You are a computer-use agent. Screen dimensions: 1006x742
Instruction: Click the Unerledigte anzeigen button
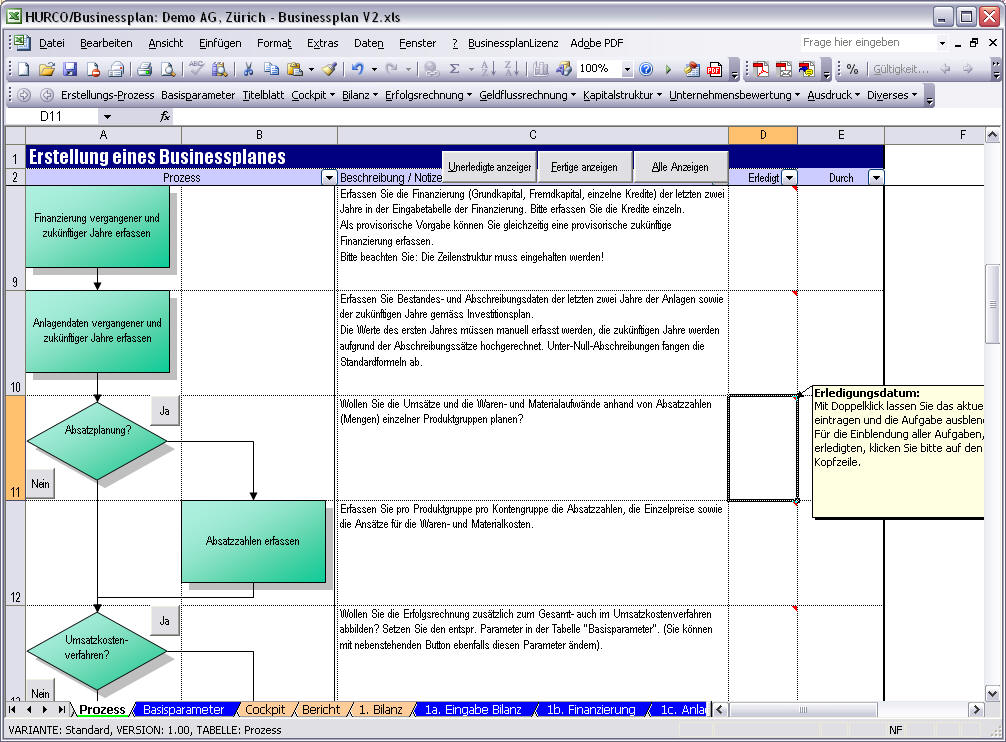[490, 167]
